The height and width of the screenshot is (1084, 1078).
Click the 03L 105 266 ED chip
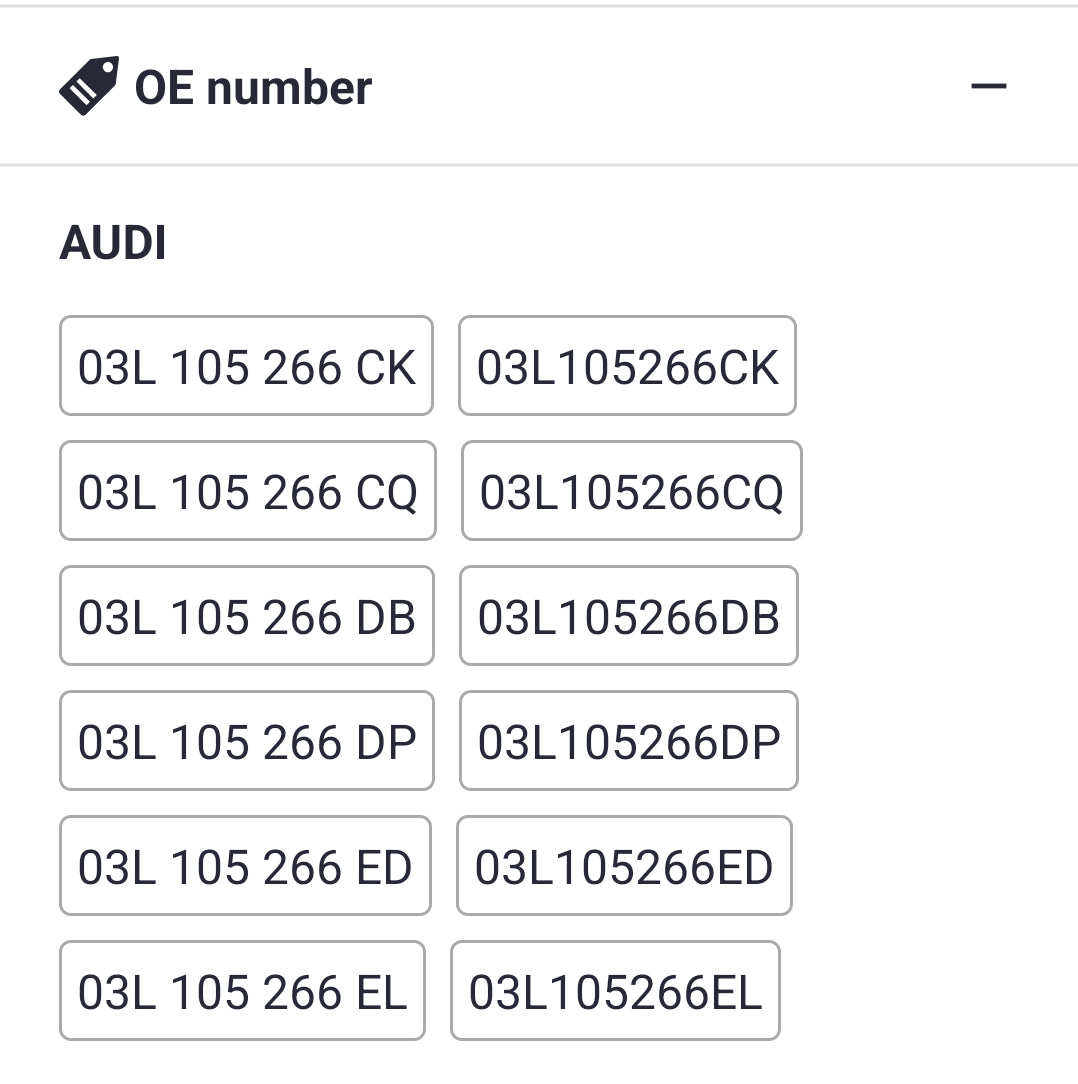[x=245, y=866]
